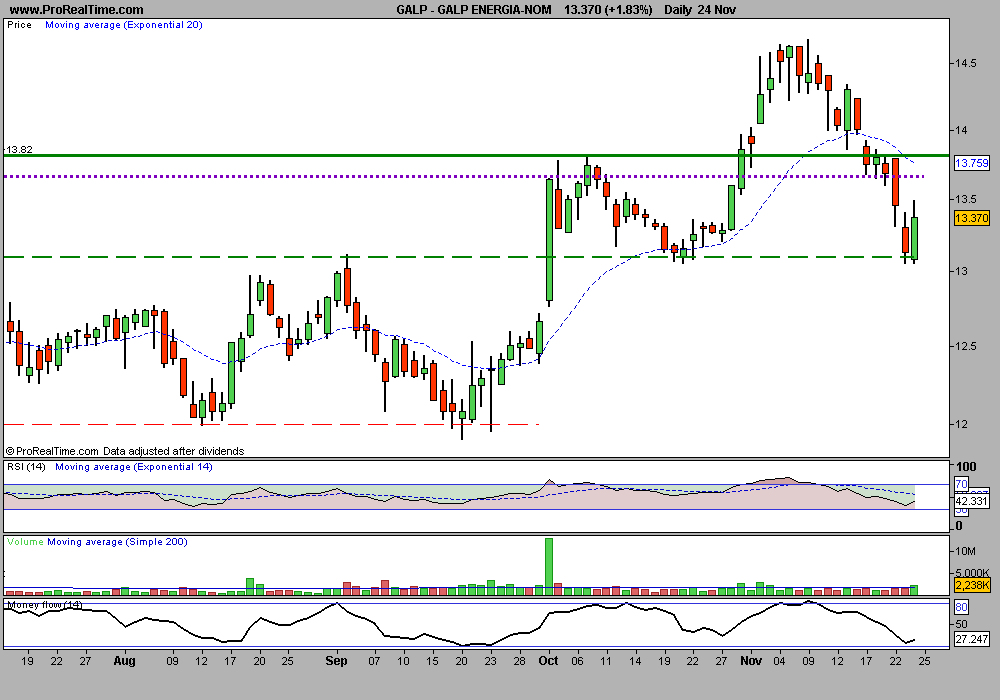Select the GALP - GALP ENERGIA-NOM title
Viewport: 1000px width, 700px height.
point(474,10)
